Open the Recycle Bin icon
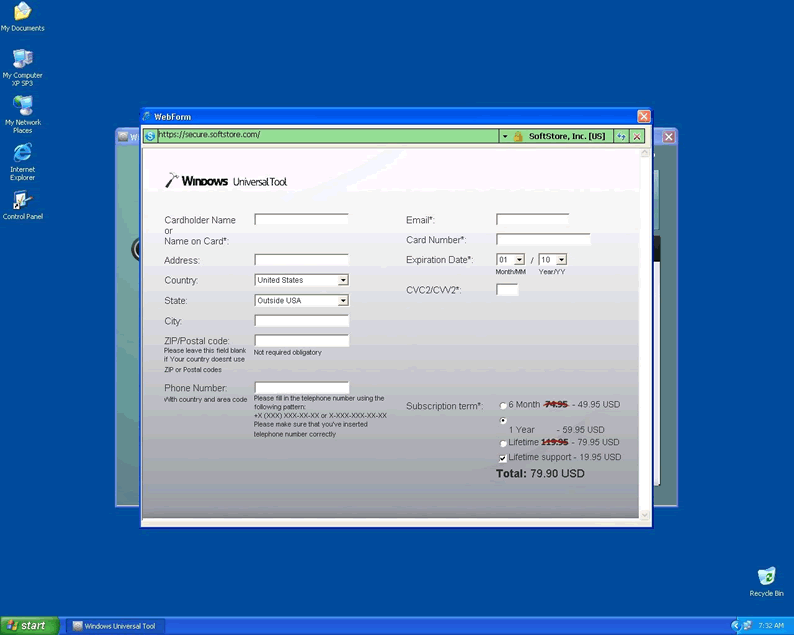The image size is (794, 635). click(766, 577)
